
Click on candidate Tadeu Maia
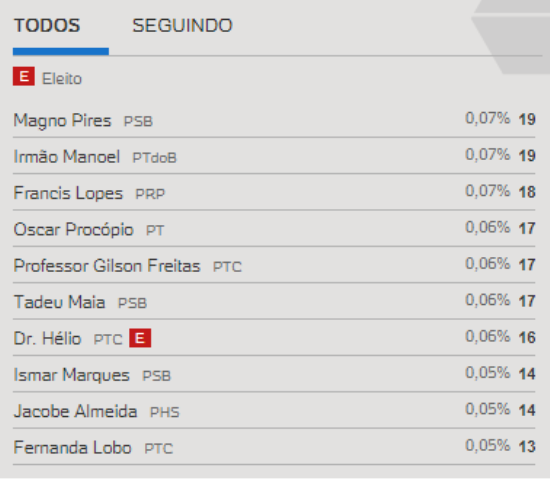point(59,302)
